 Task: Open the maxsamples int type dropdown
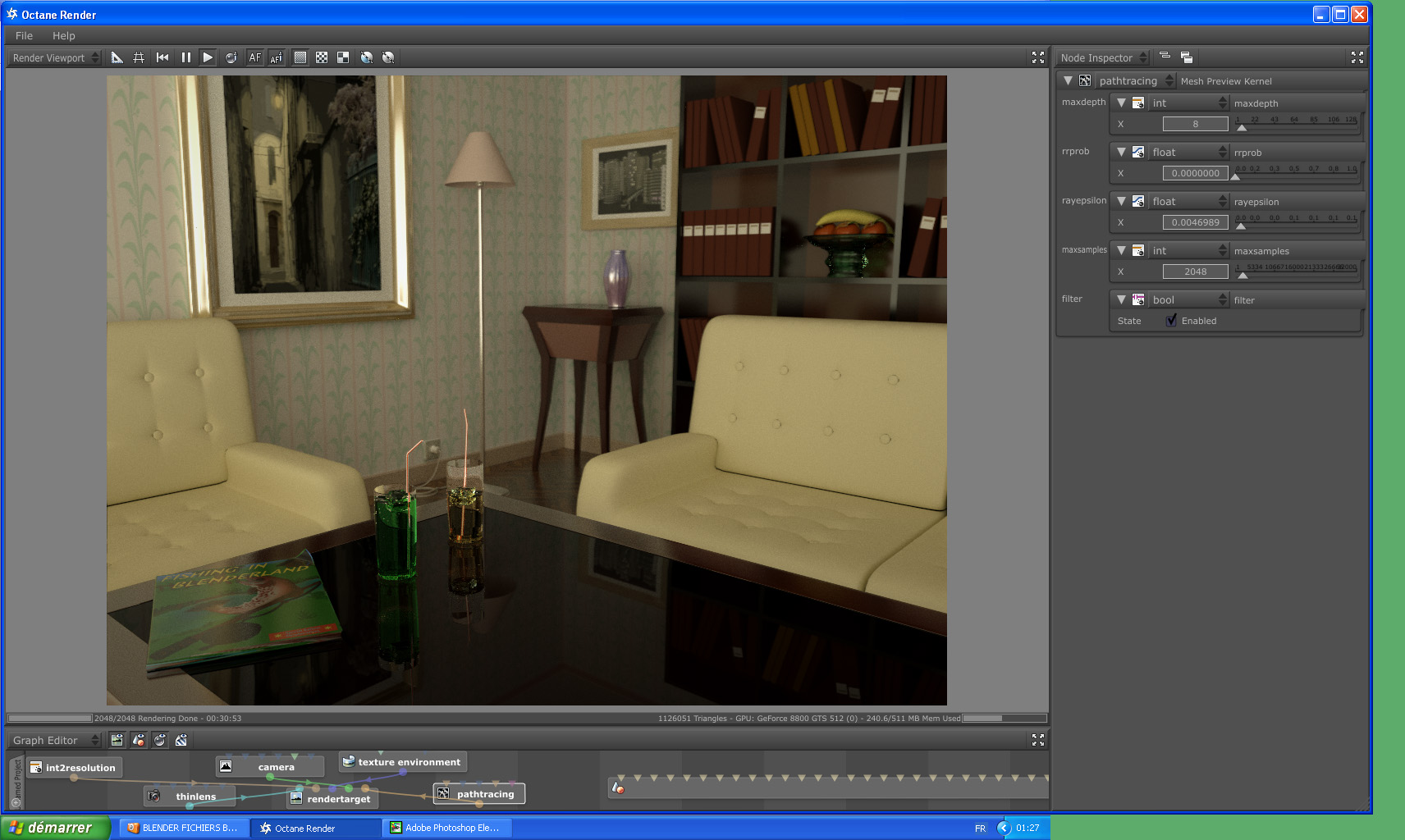1188,250
